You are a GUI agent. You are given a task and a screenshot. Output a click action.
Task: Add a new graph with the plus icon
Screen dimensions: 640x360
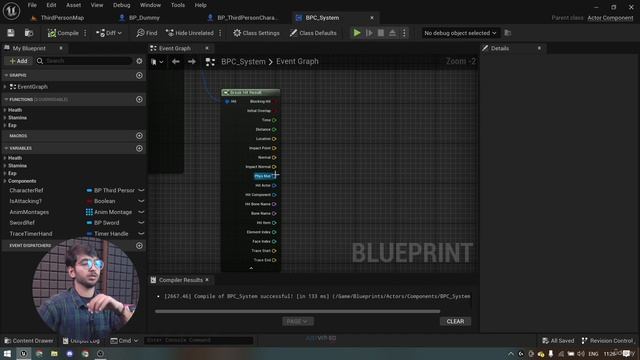click(x=139, y=75)
